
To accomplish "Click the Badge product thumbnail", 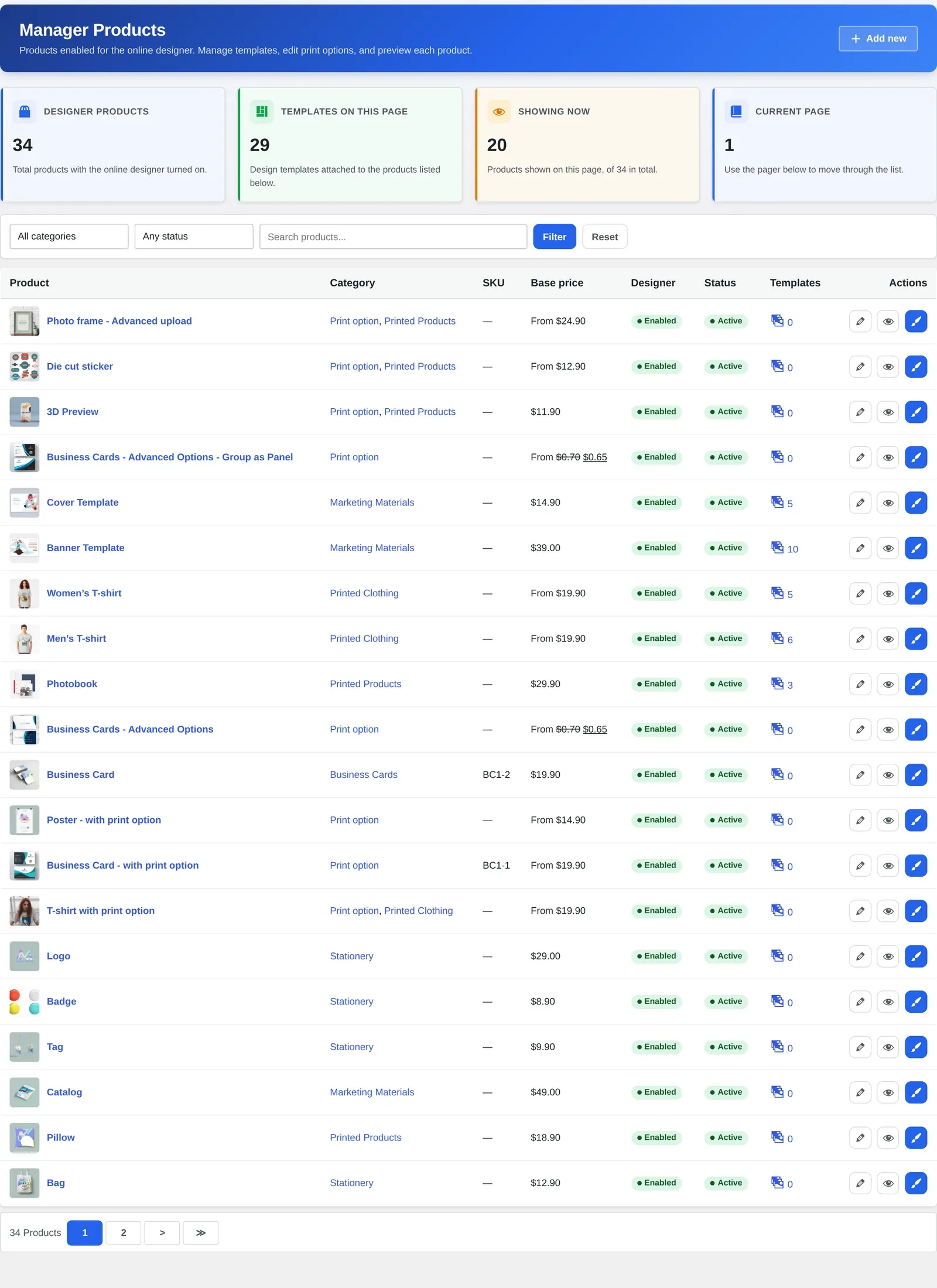I will coord(25,1002).
